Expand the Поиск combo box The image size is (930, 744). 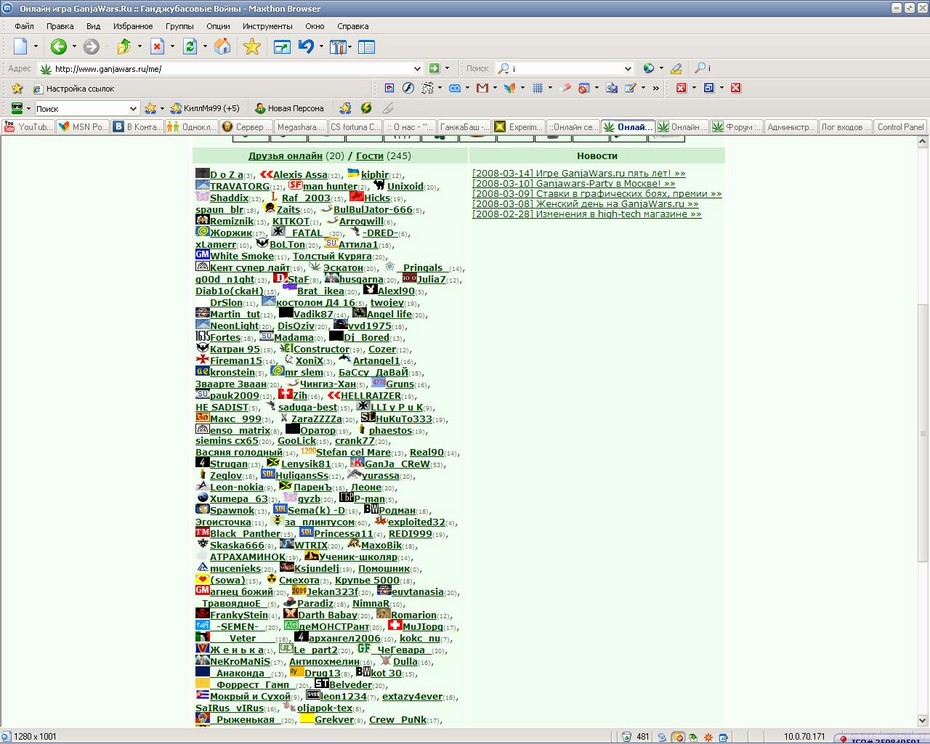pyautogui.click(x=133, y=109)
